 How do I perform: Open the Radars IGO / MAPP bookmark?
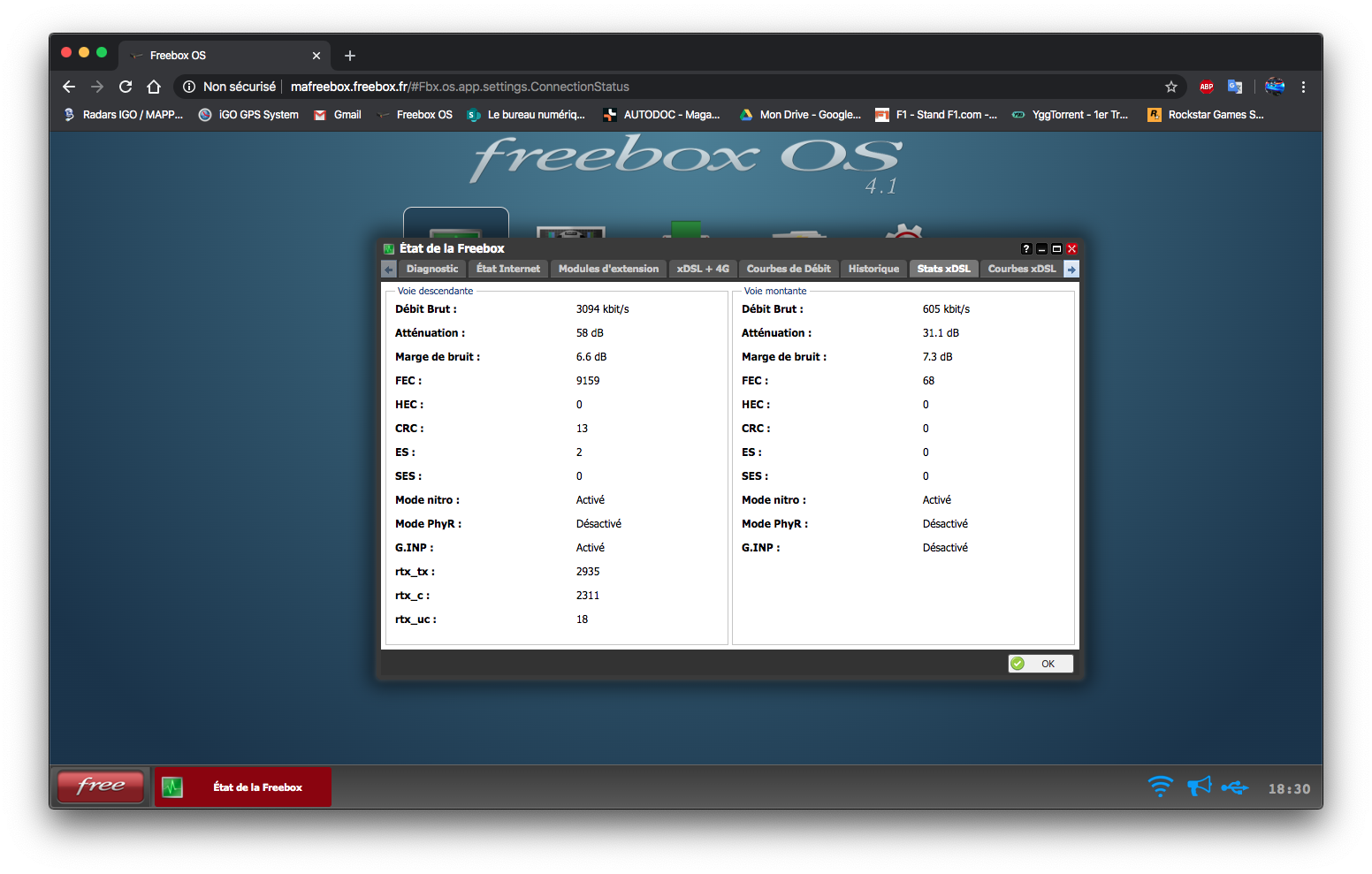[124, 115]
